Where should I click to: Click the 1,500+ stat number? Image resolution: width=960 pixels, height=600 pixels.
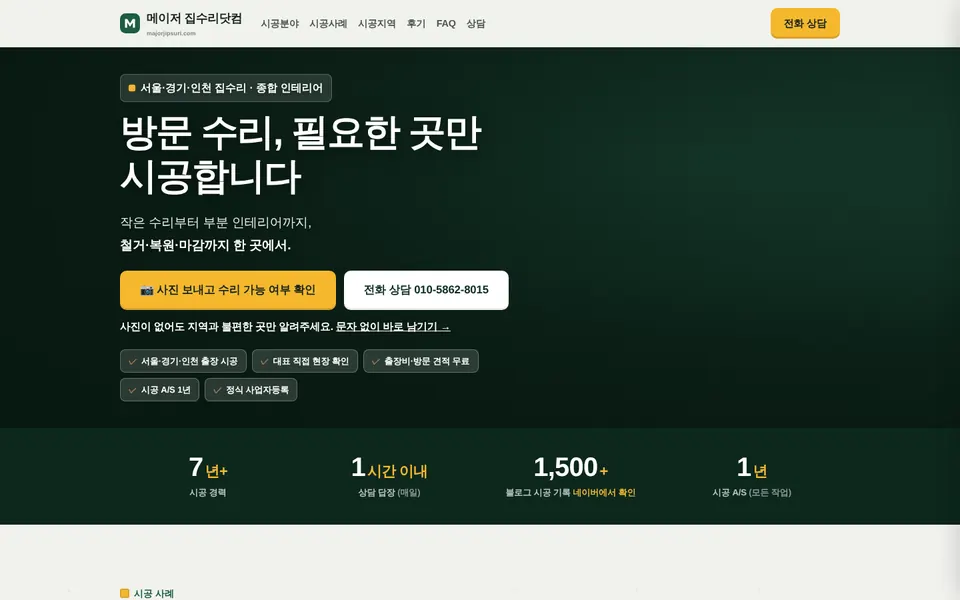point(571,468)
